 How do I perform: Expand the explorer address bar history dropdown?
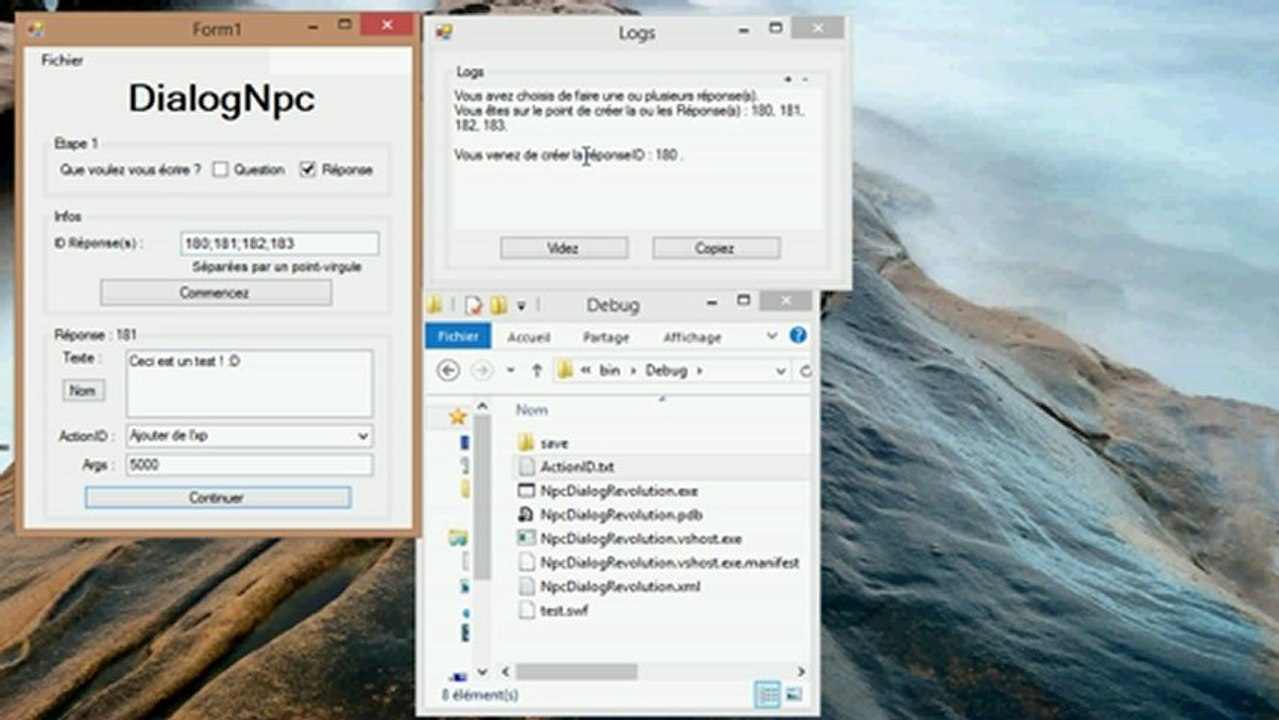click(x=781, y=371)
